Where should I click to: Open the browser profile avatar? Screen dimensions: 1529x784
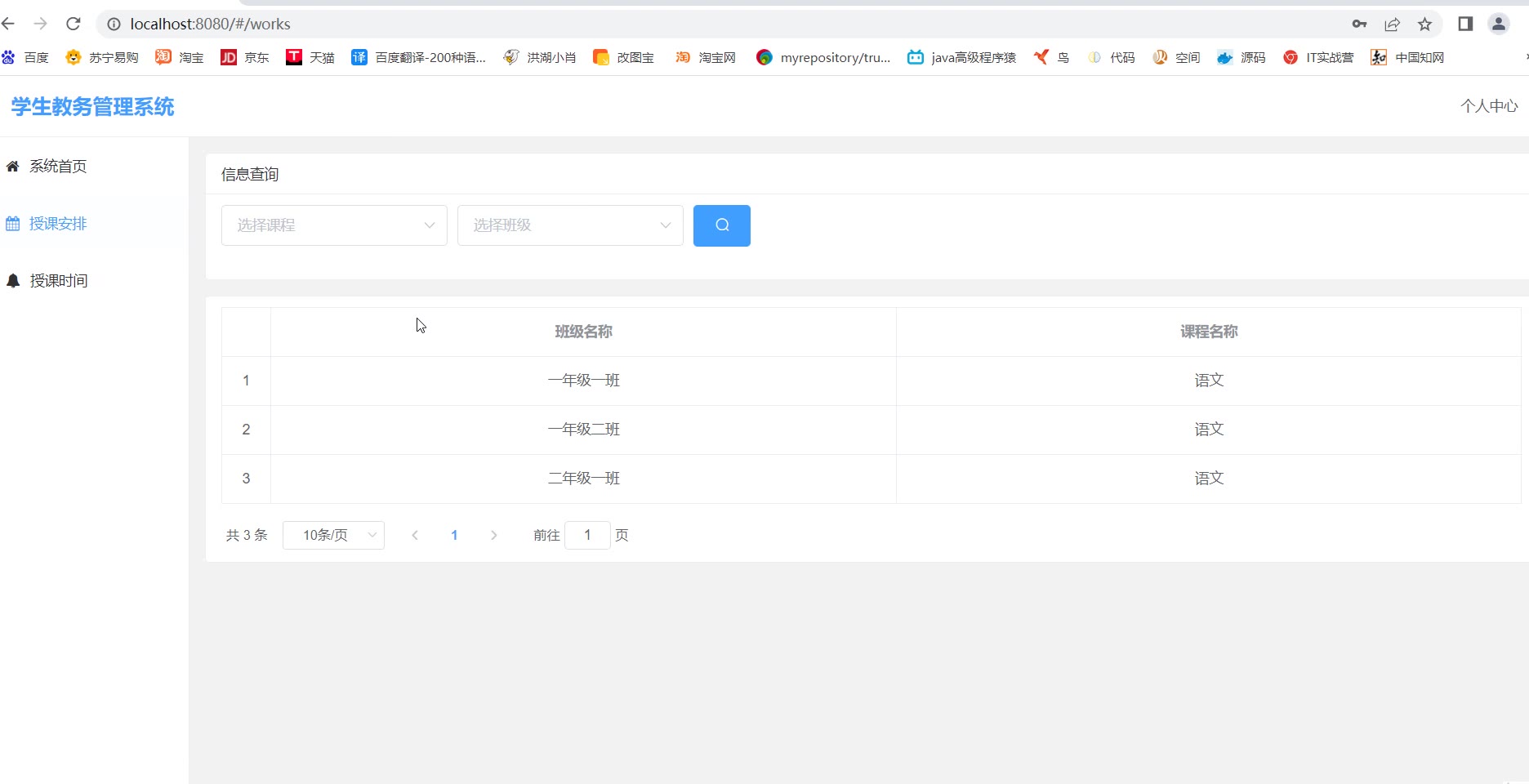(1499, 24)
